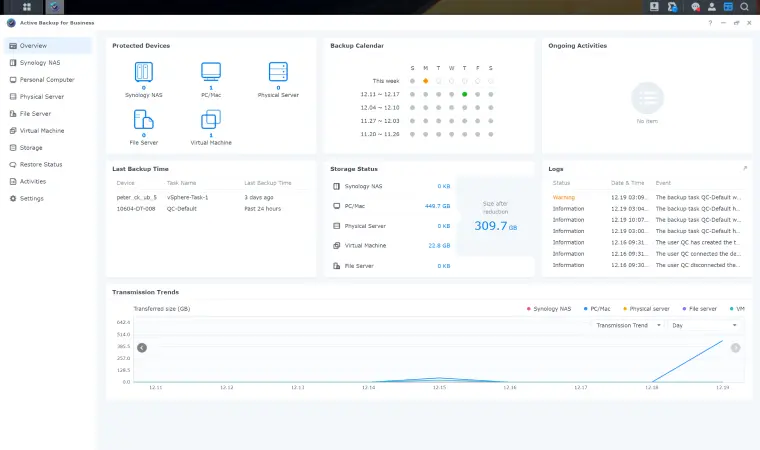
Task: Click the log entry 'The user QC has created the t...'
Action: pos(647,242)
